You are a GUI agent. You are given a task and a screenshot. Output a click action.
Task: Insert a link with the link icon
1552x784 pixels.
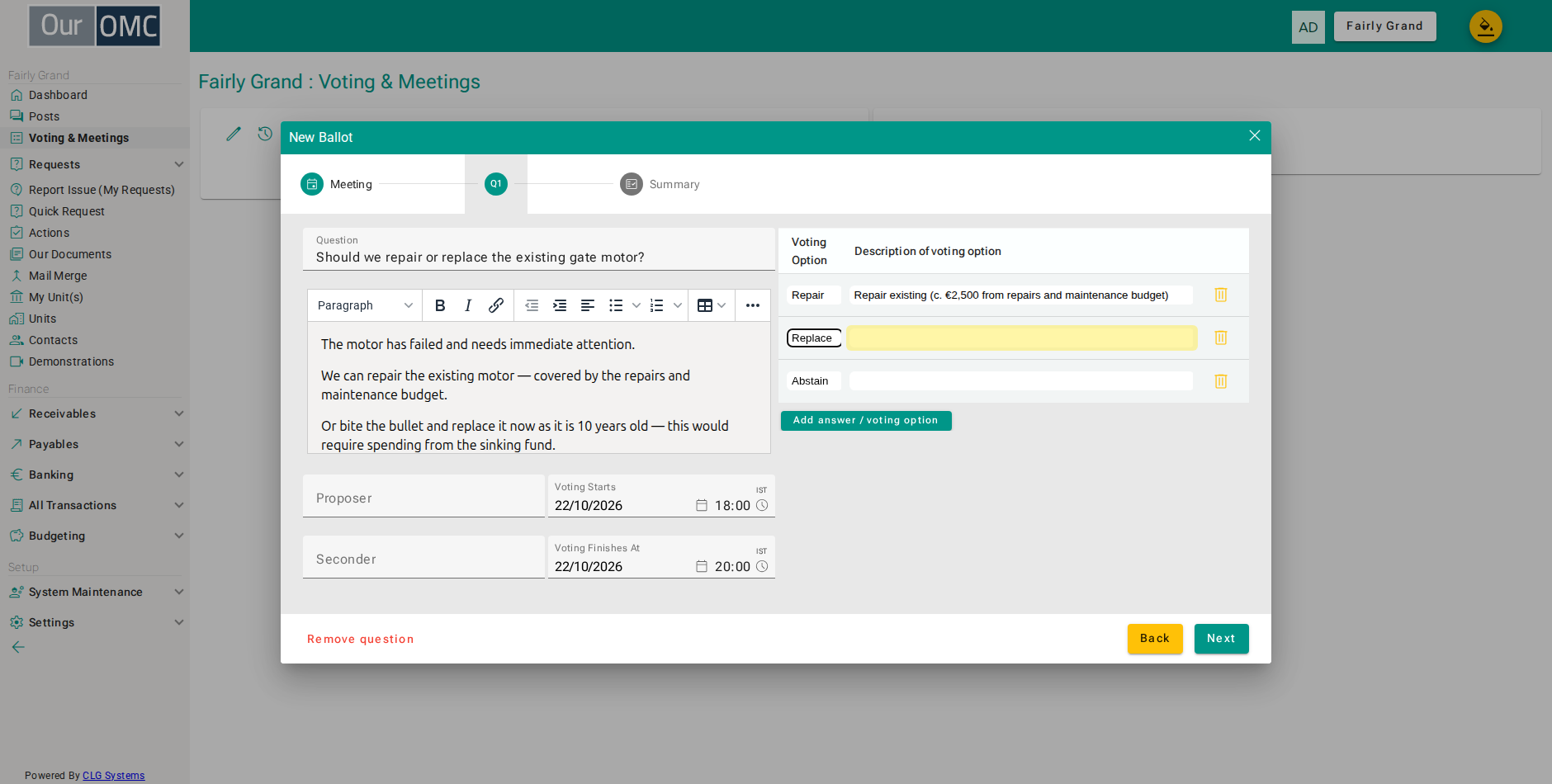click(x=496, y=305)
